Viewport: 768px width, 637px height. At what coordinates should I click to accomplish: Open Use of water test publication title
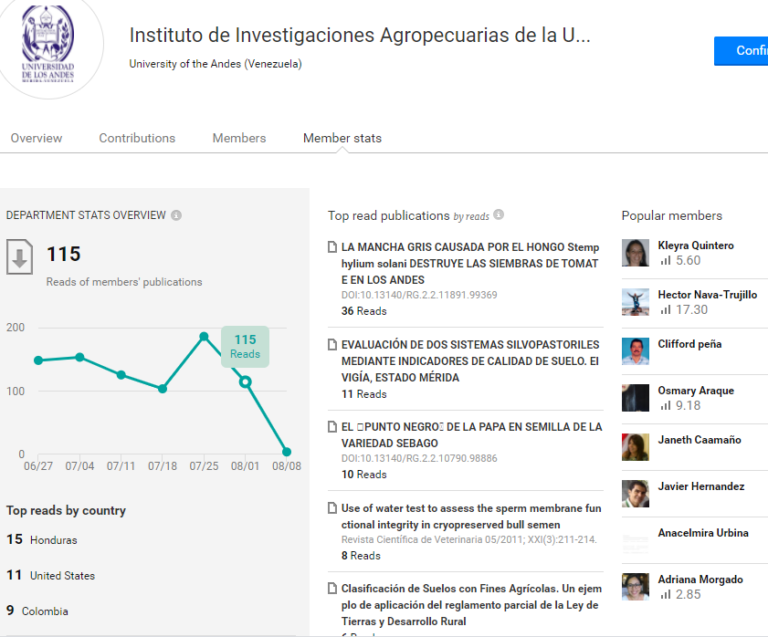pyautogui.click(x=471, y=516)
